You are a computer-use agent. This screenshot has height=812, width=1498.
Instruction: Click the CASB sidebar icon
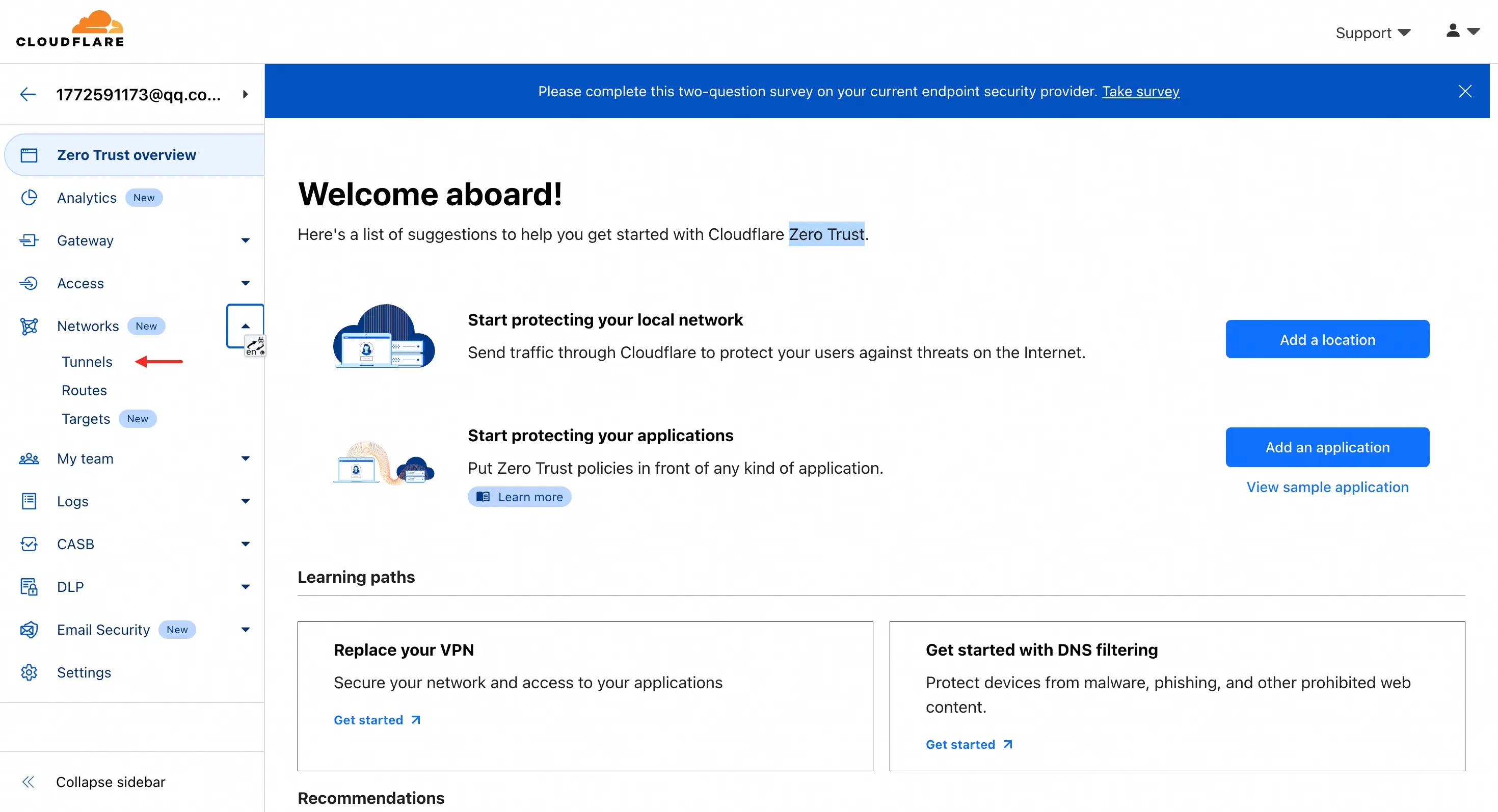pos(29,544)
